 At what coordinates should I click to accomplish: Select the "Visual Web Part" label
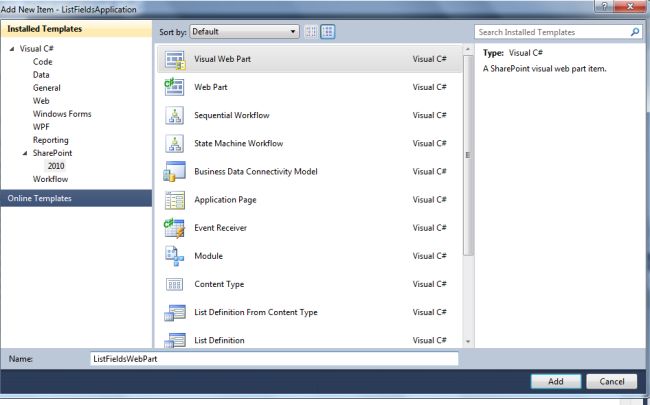coord(223,59)
